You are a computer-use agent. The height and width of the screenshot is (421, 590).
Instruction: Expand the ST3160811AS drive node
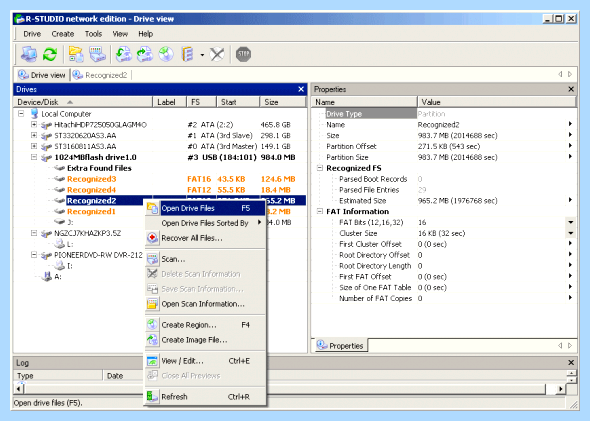[34, 146]
